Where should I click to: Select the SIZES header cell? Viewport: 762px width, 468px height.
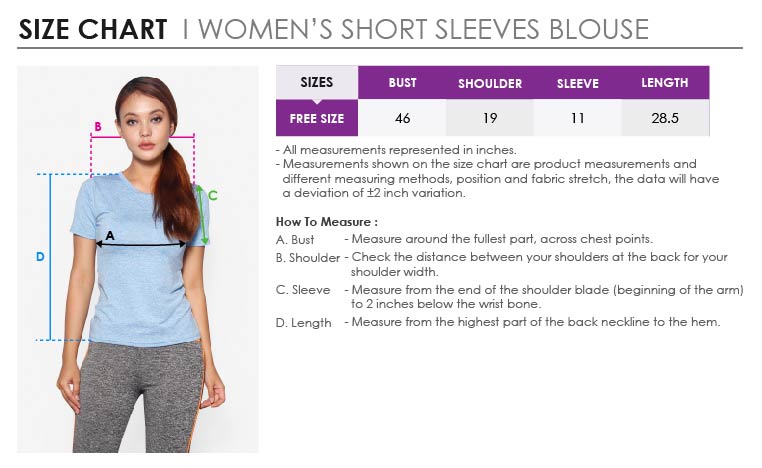pos(316,83)
